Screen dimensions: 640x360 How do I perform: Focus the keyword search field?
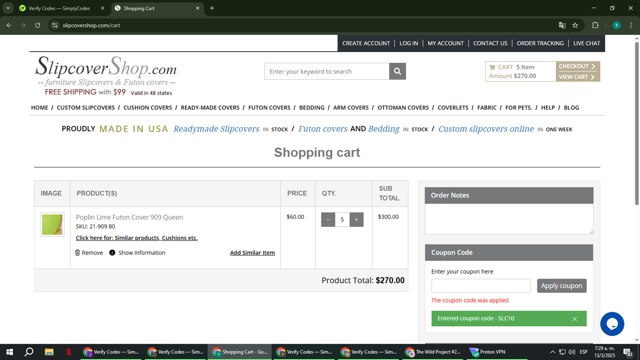(327, 71)
